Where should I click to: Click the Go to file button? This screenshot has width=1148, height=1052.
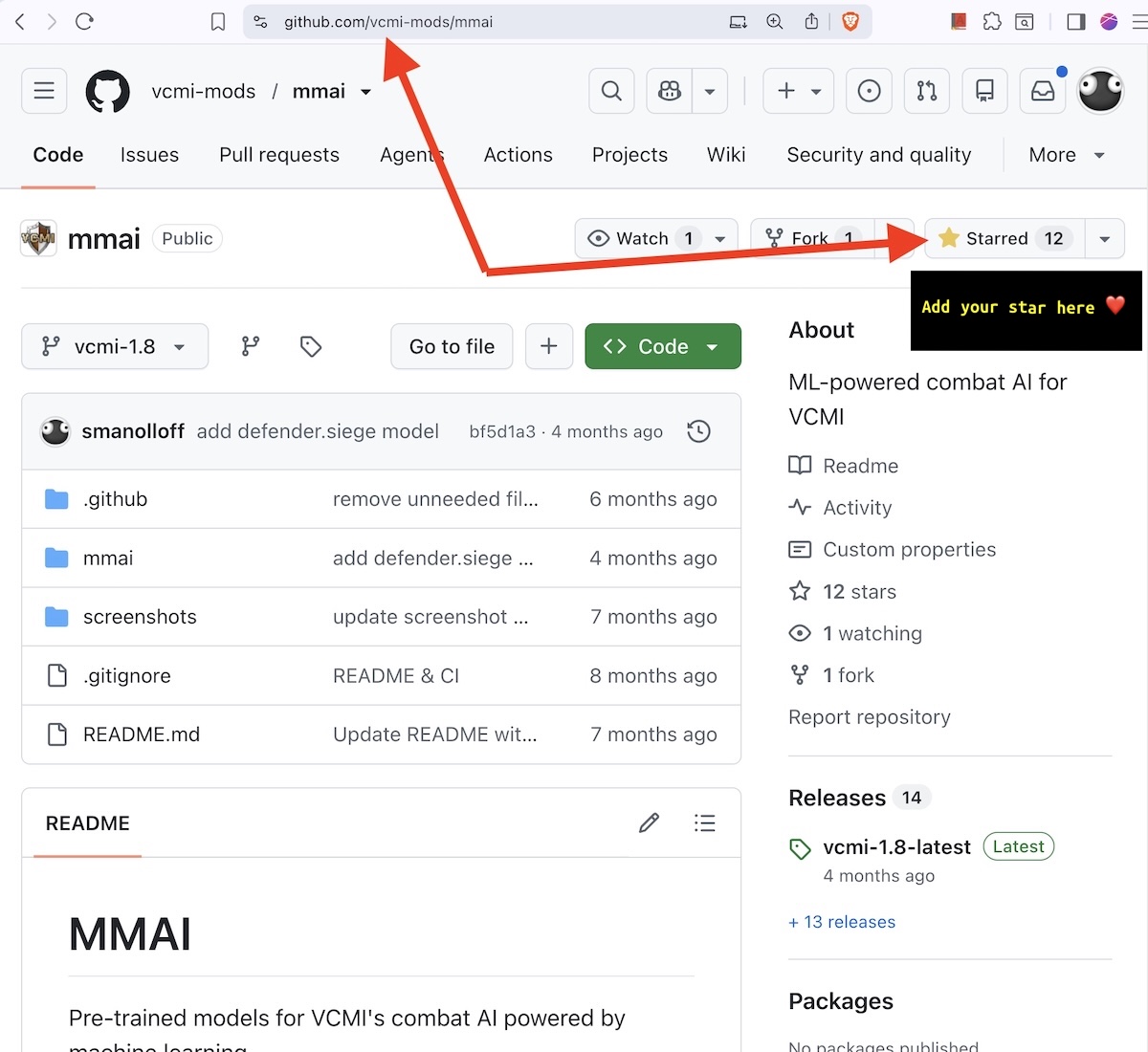pyautogui.click(x=452, y=346)
